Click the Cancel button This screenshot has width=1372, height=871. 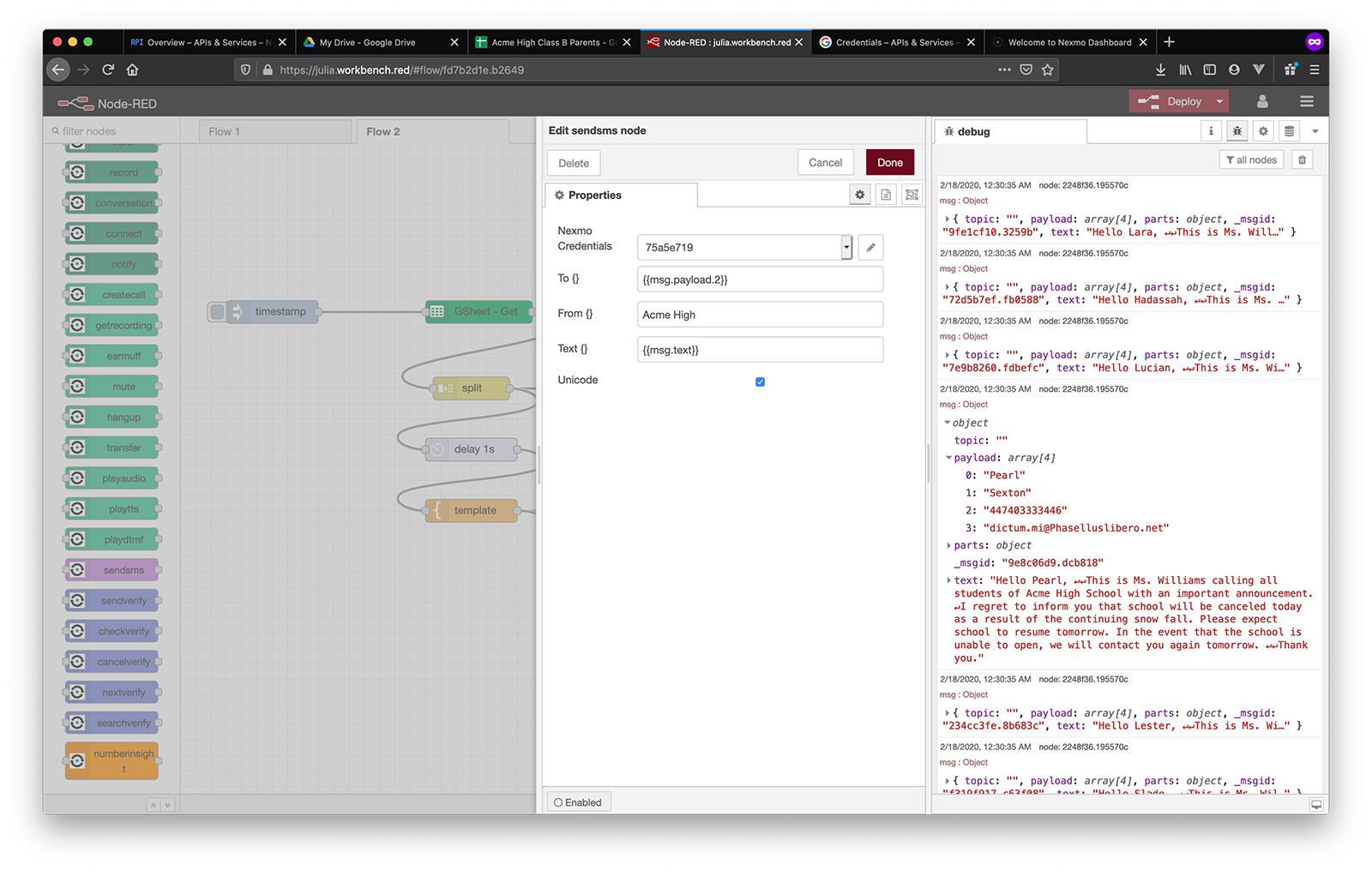825,162
